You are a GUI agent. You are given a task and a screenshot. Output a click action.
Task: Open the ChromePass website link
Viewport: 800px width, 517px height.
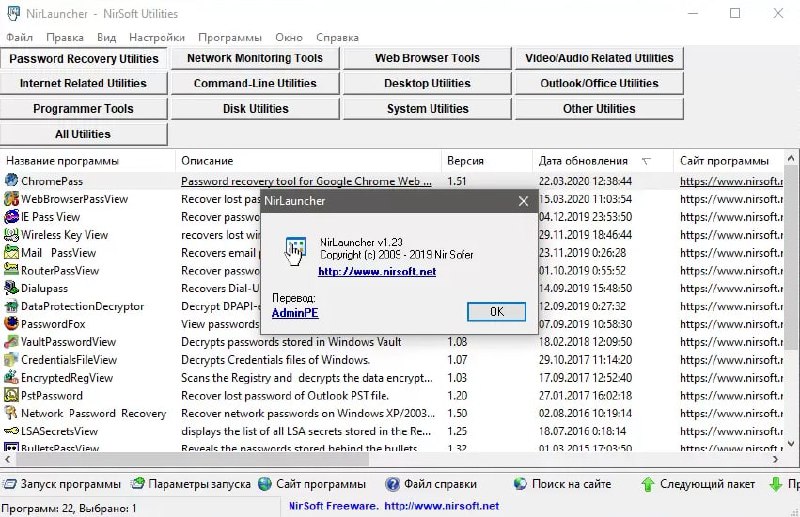731,181
